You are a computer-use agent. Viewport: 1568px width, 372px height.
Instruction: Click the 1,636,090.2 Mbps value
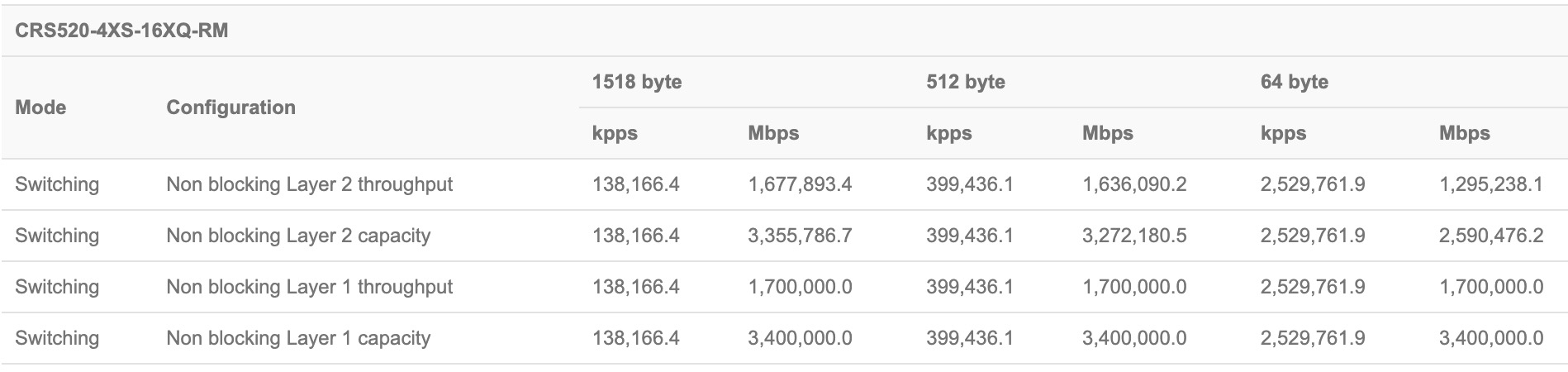click(x=1134, y=184)
